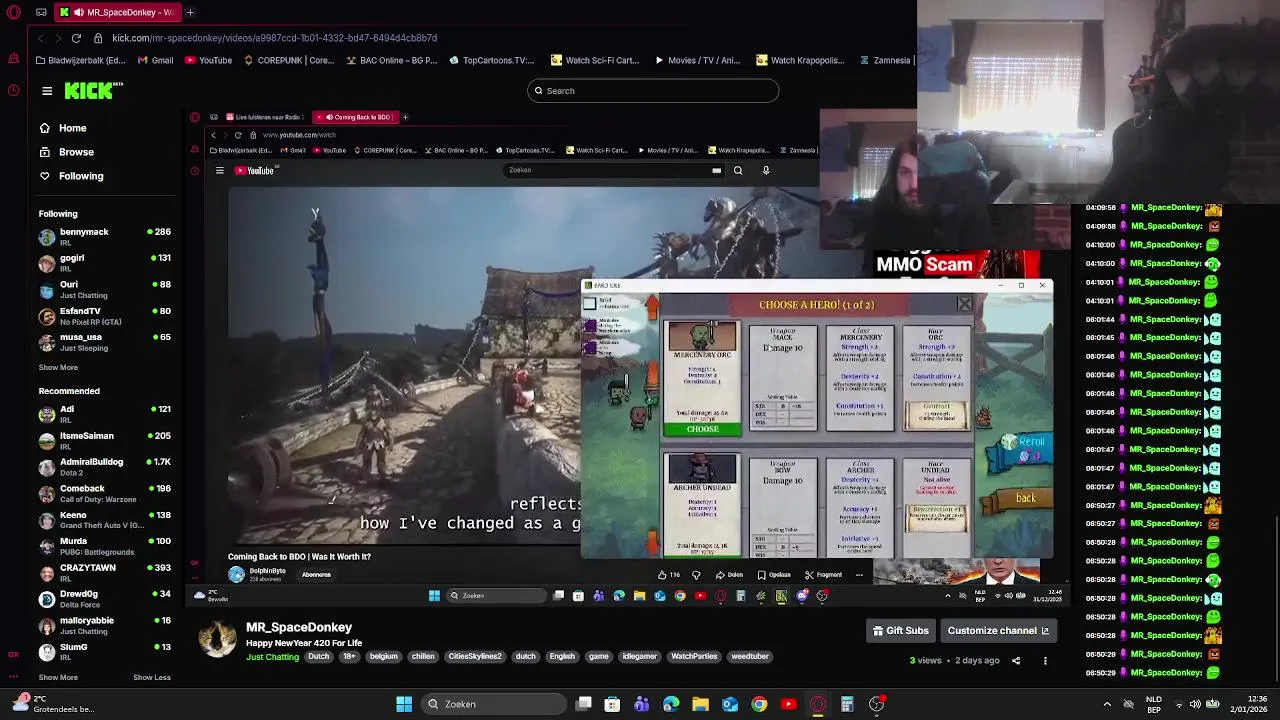
Task: Open the COREPUNK bookmark
Action: click(x=289, y=60)
